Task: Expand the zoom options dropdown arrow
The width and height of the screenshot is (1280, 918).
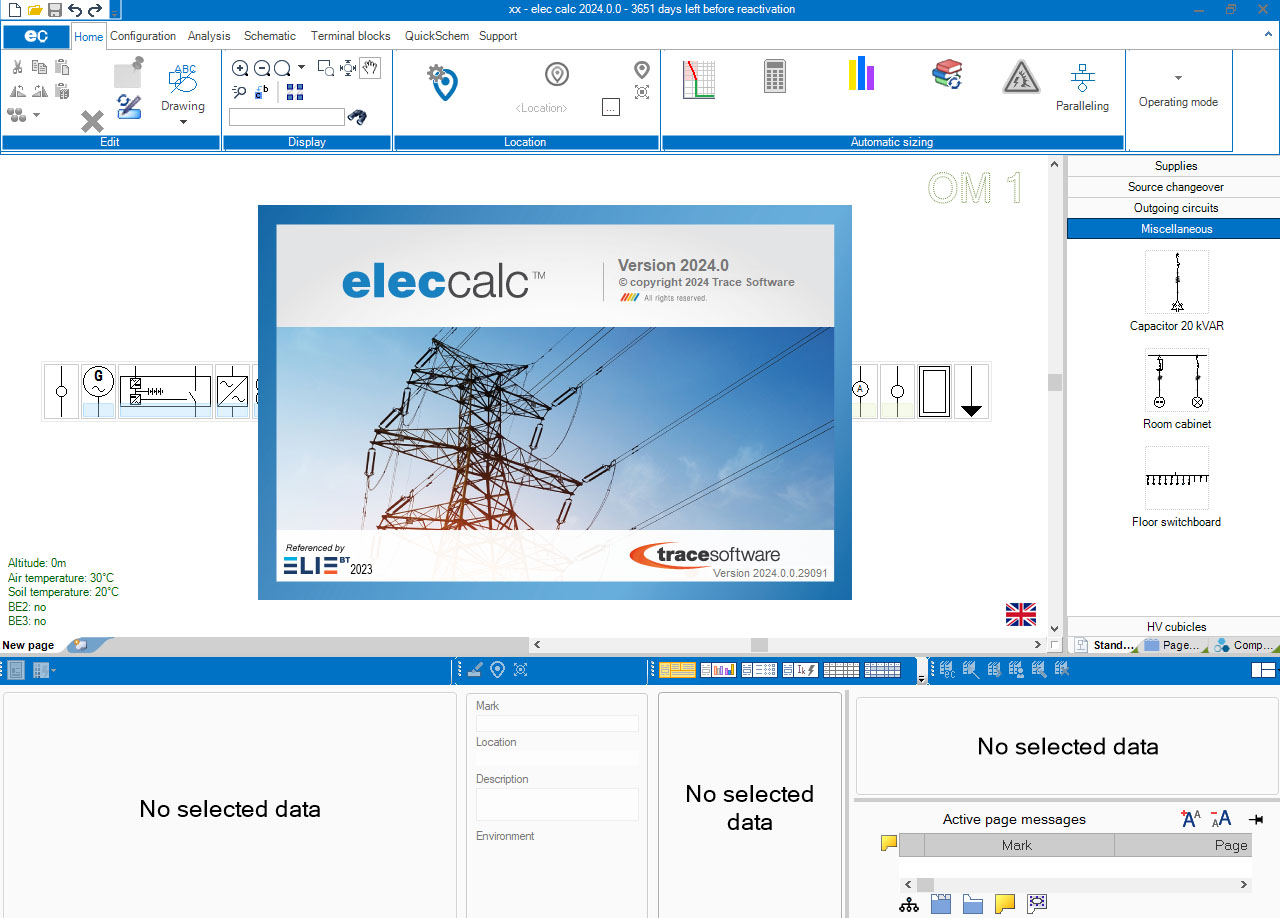Action: pos(301,68)
